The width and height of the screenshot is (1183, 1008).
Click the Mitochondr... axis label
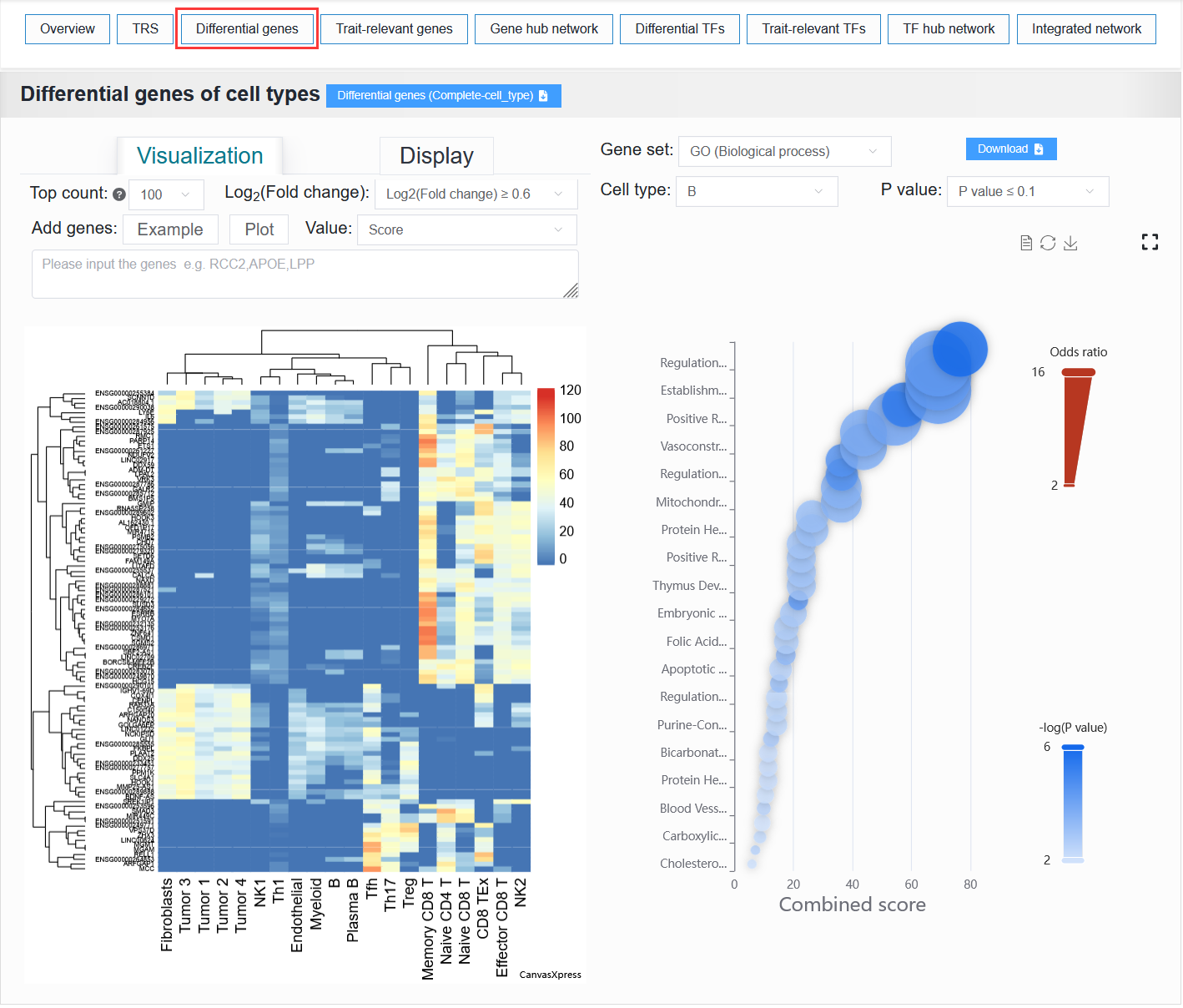pyautogui.click(x=691, y=502)
